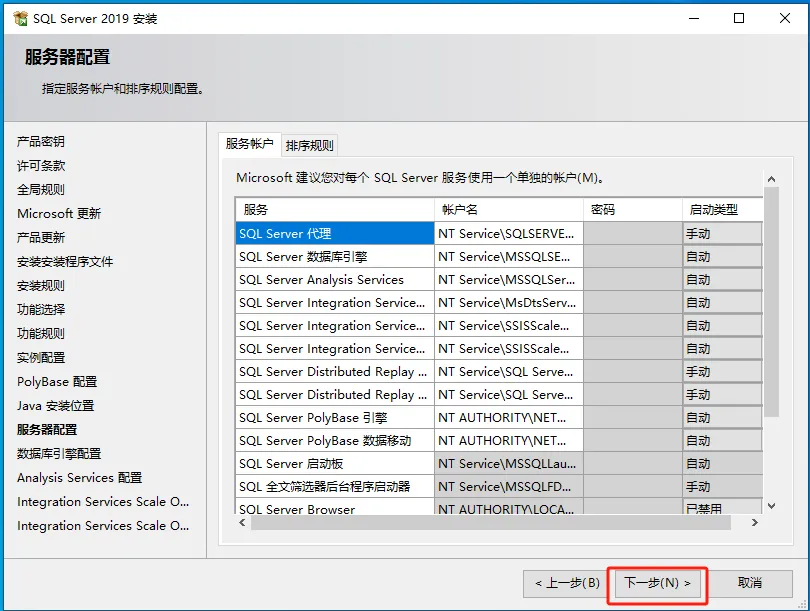
Task: Select PolyBase 配置 in the sidebar
Action: point(57,382)
